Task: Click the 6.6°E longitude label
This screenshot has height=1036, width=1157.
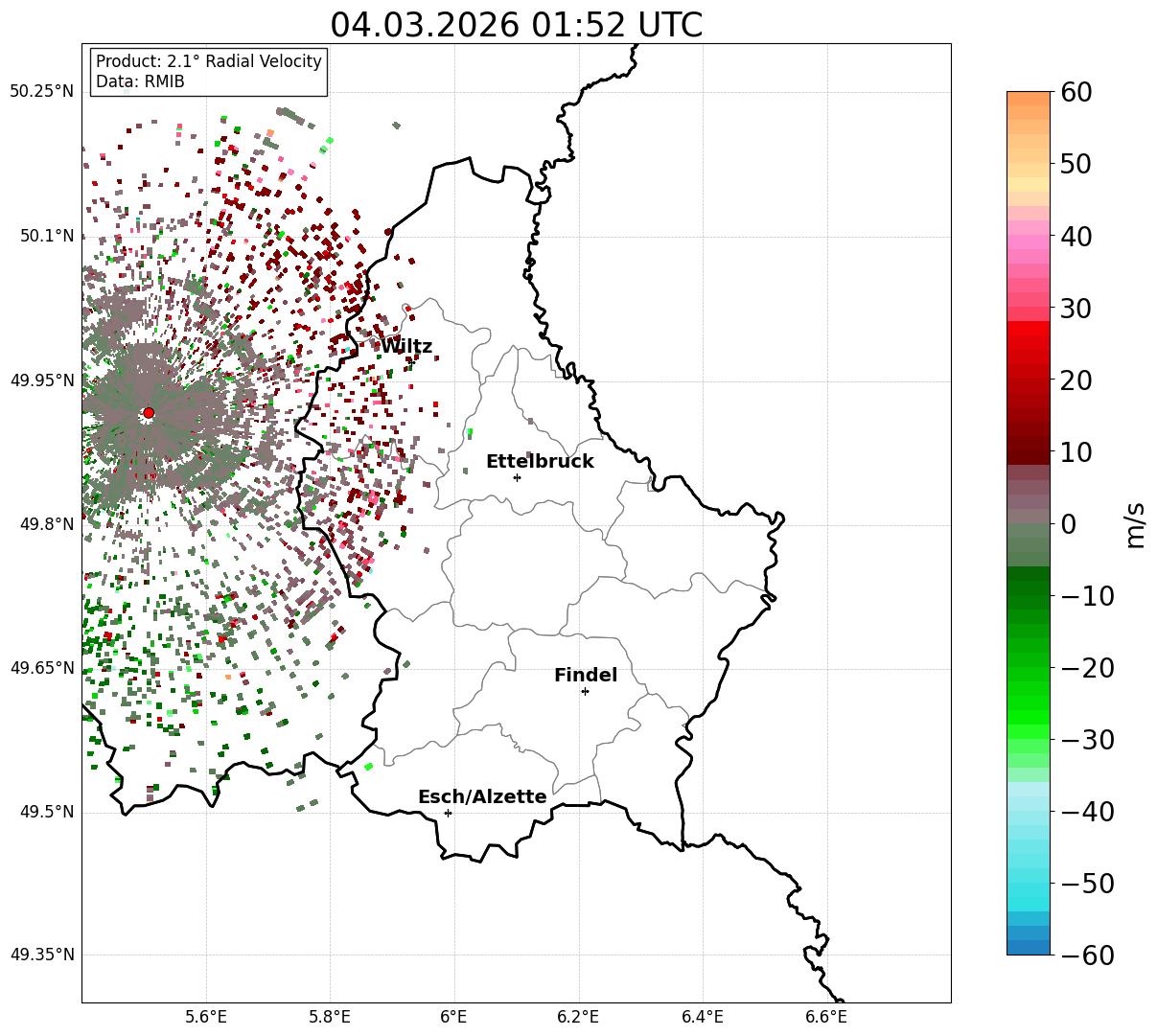Action: click(x=826, y=1017)
